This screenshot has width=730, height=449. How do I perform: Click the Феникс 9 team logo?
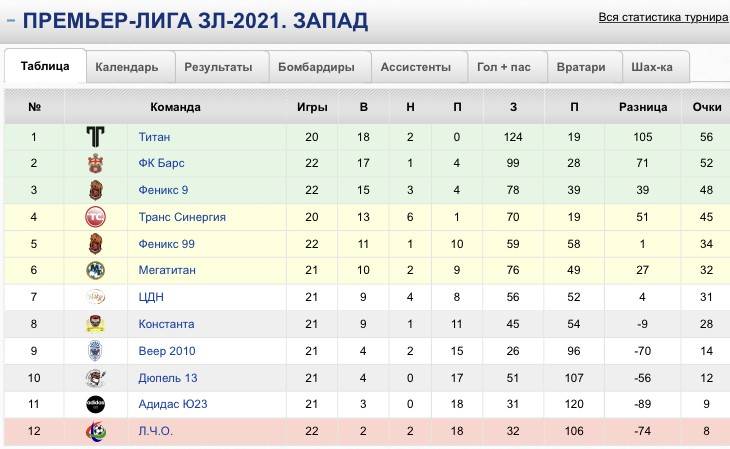tap(96, 190)
